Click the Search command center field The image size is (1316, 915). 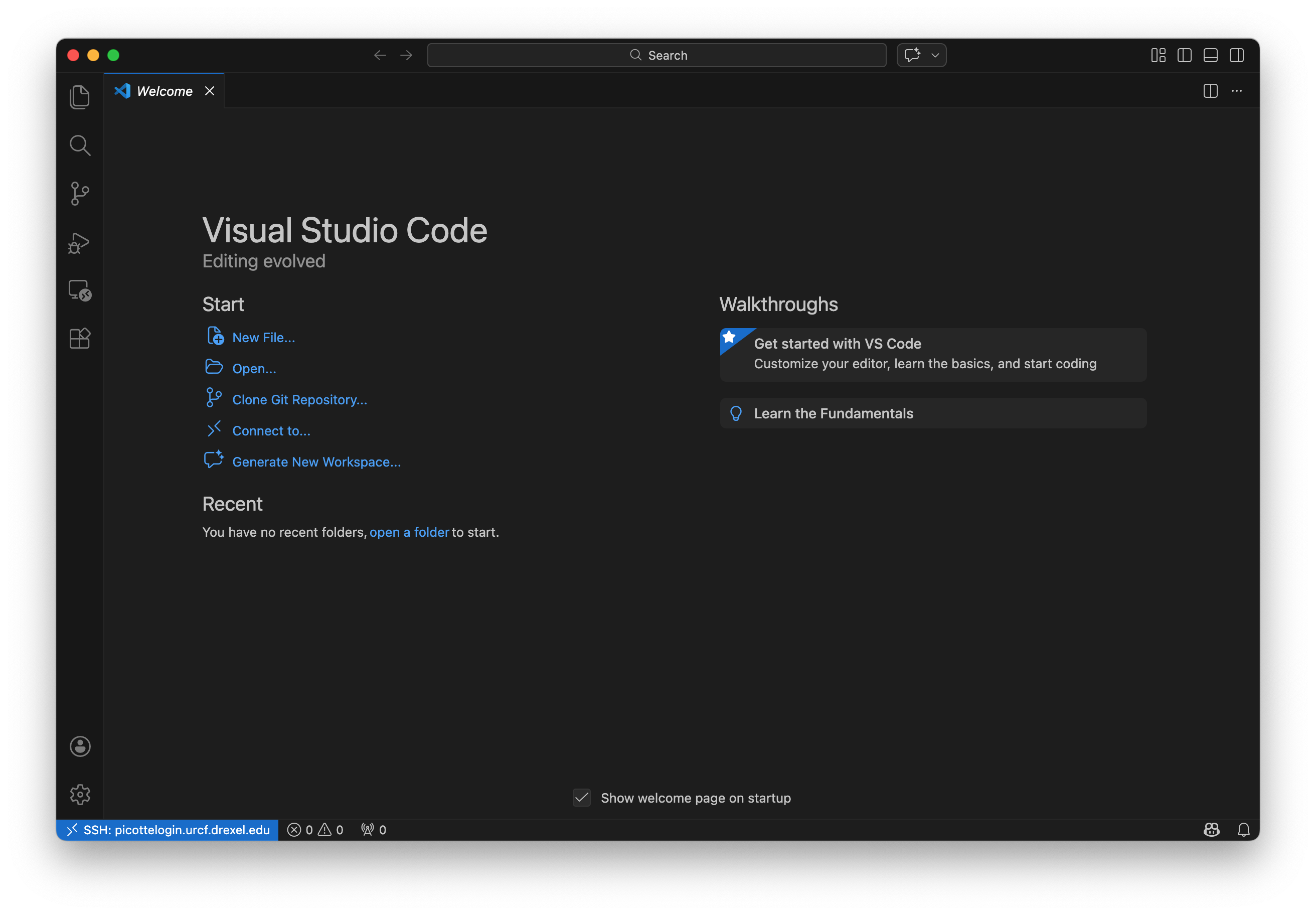tap(657, 55)
